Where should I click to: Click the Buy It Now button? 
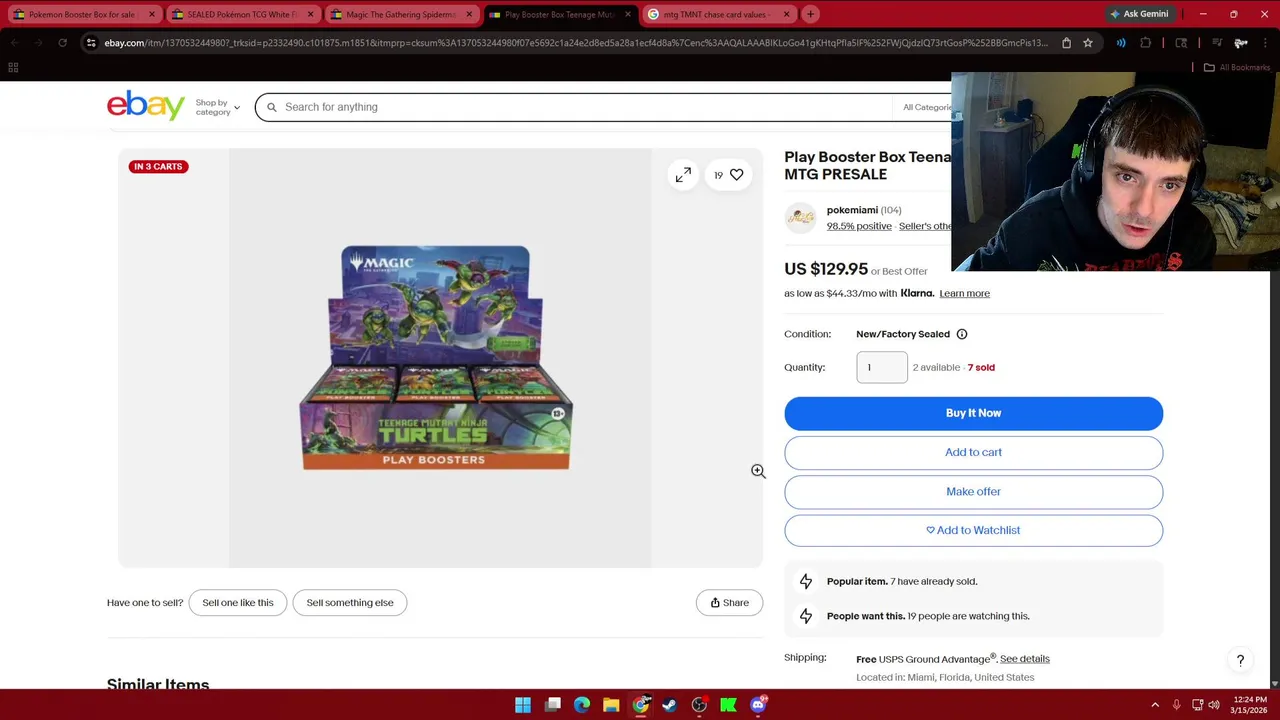[x=973, y=413]
